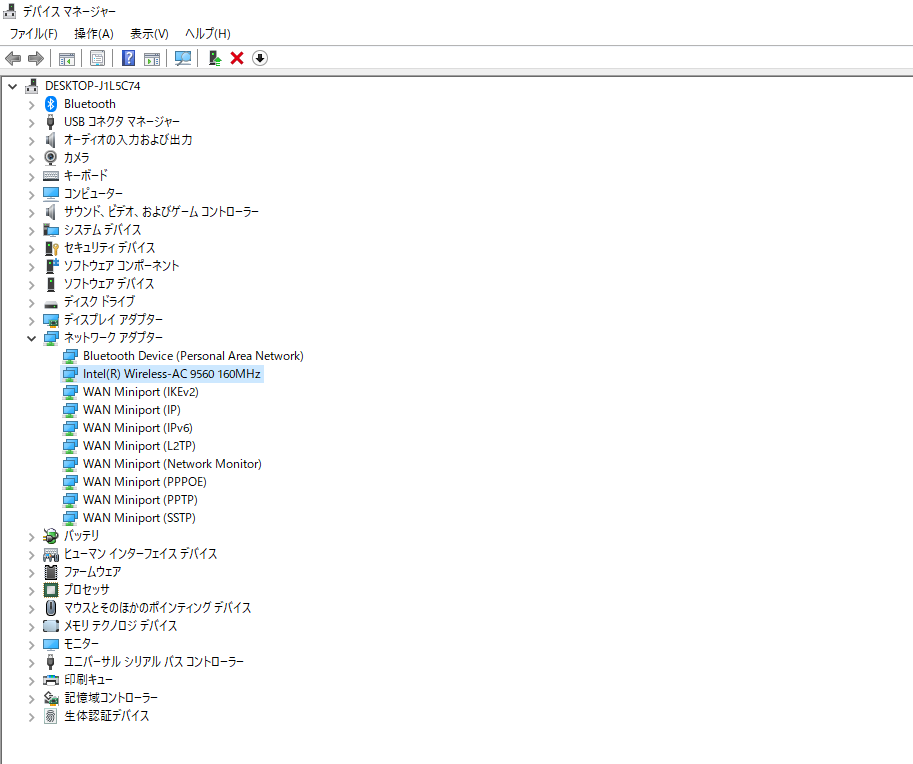Select WAN Miniport (L2TP)

click(139, 446)
